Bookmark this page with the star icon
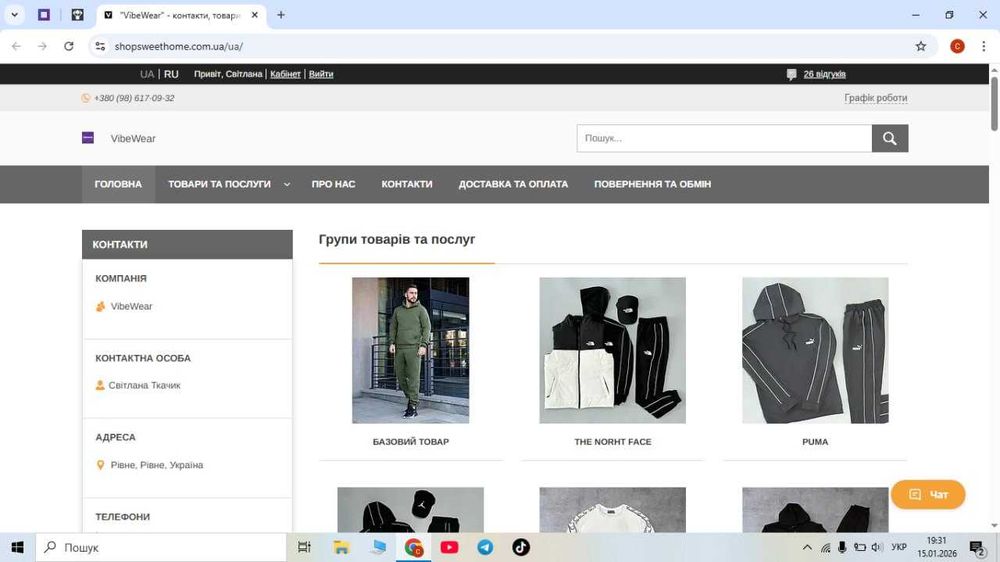This screenshot has width=1000, height=562. 920,46
